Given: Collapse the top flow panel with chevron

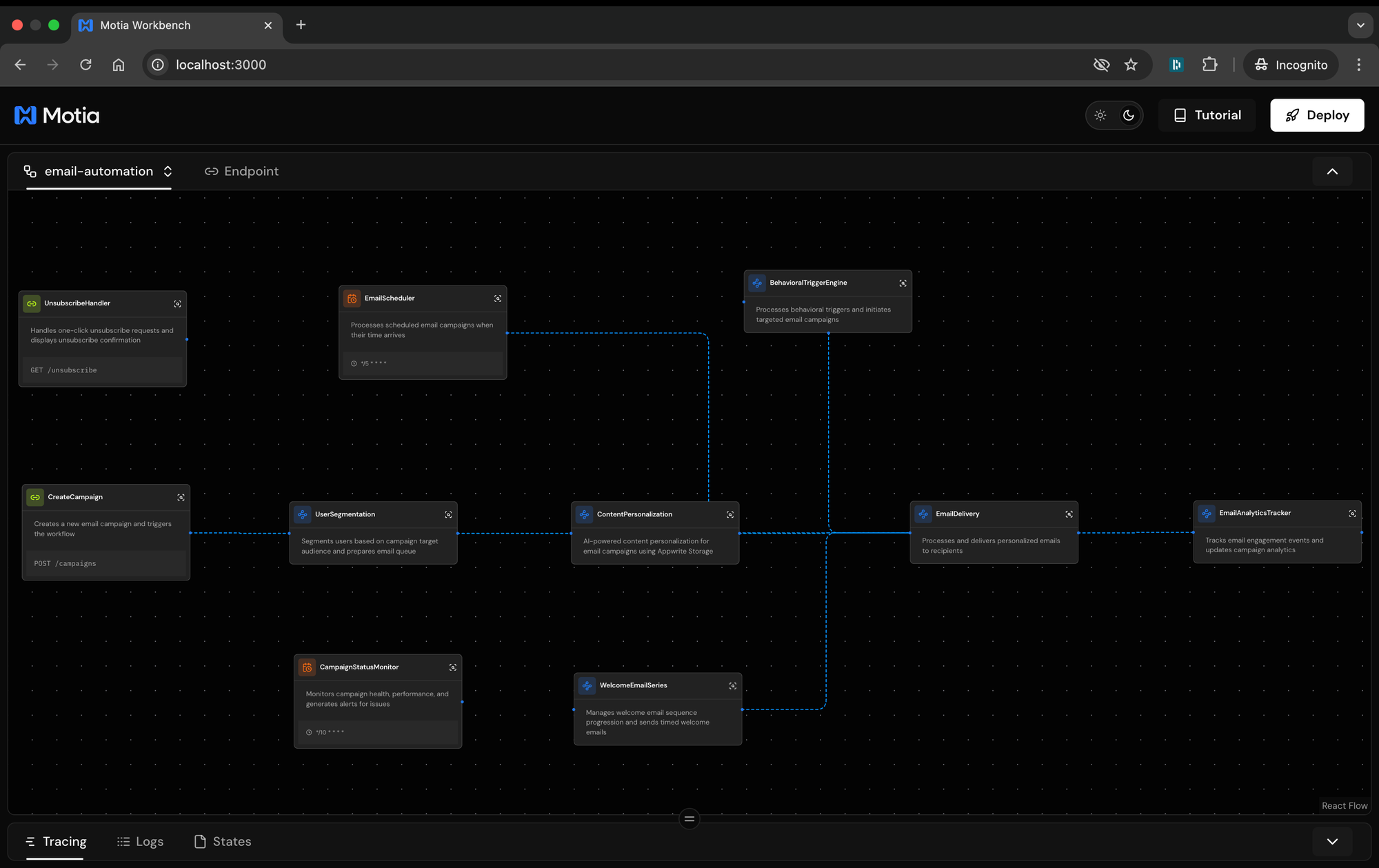Looking at the screenshot, I should [x=1332, y=172].
